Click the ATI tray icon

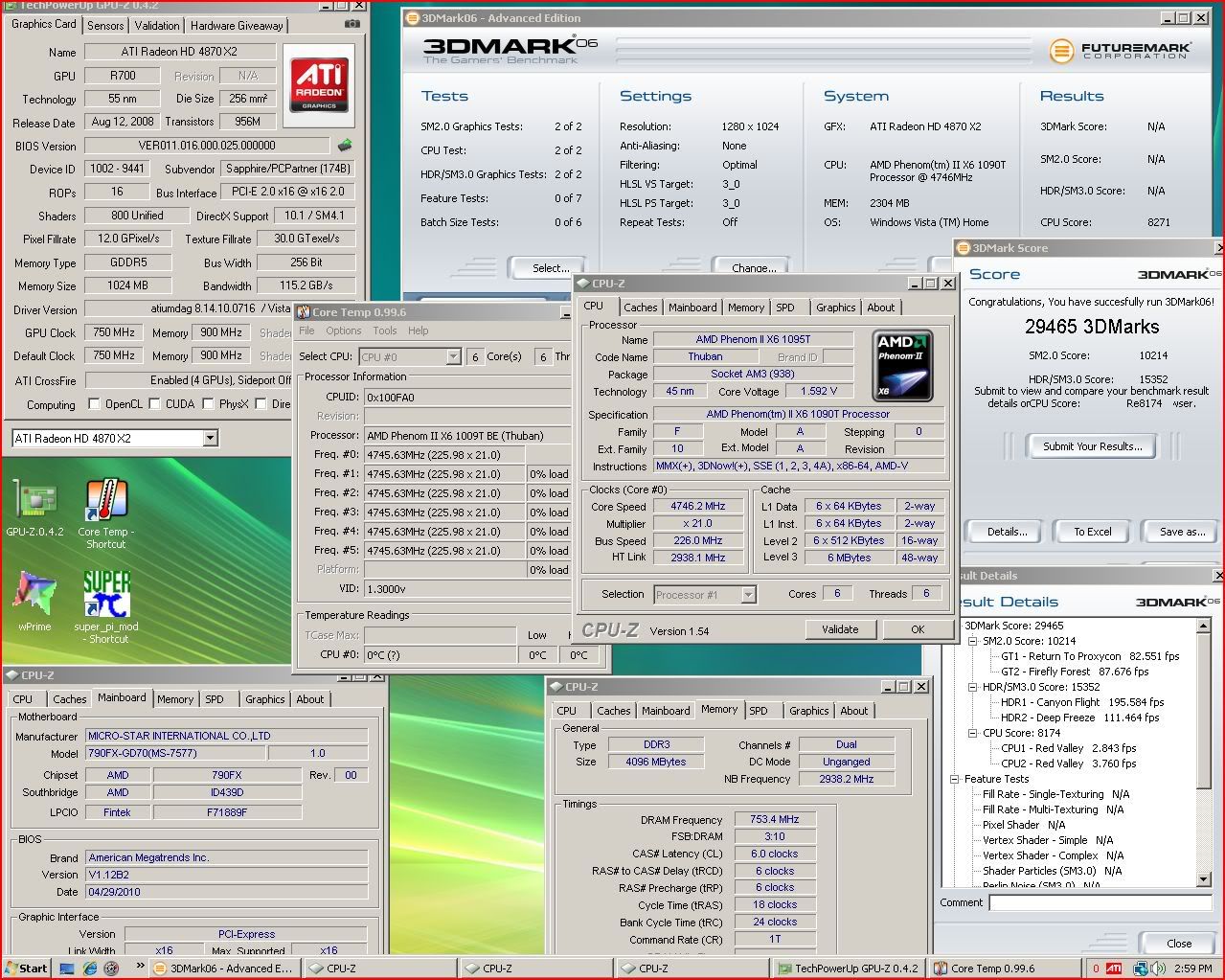coord(1114,969)
